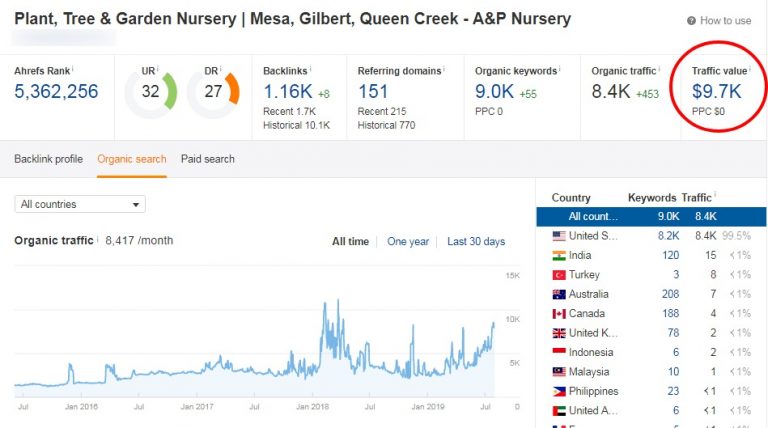Switch chart to One year
This screenshot has height=428, width=768.
point(408,241)
